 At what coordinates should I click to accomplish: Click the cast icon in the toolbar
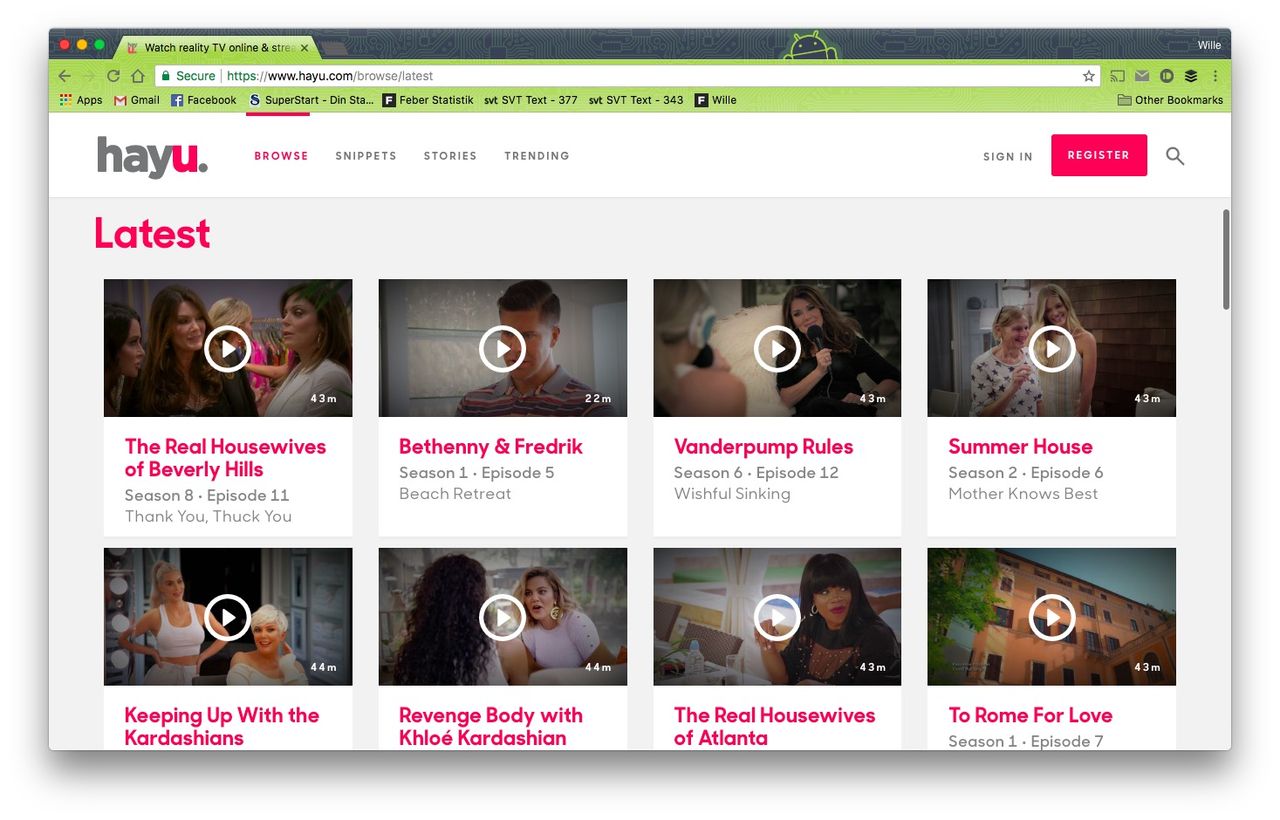1118,76
